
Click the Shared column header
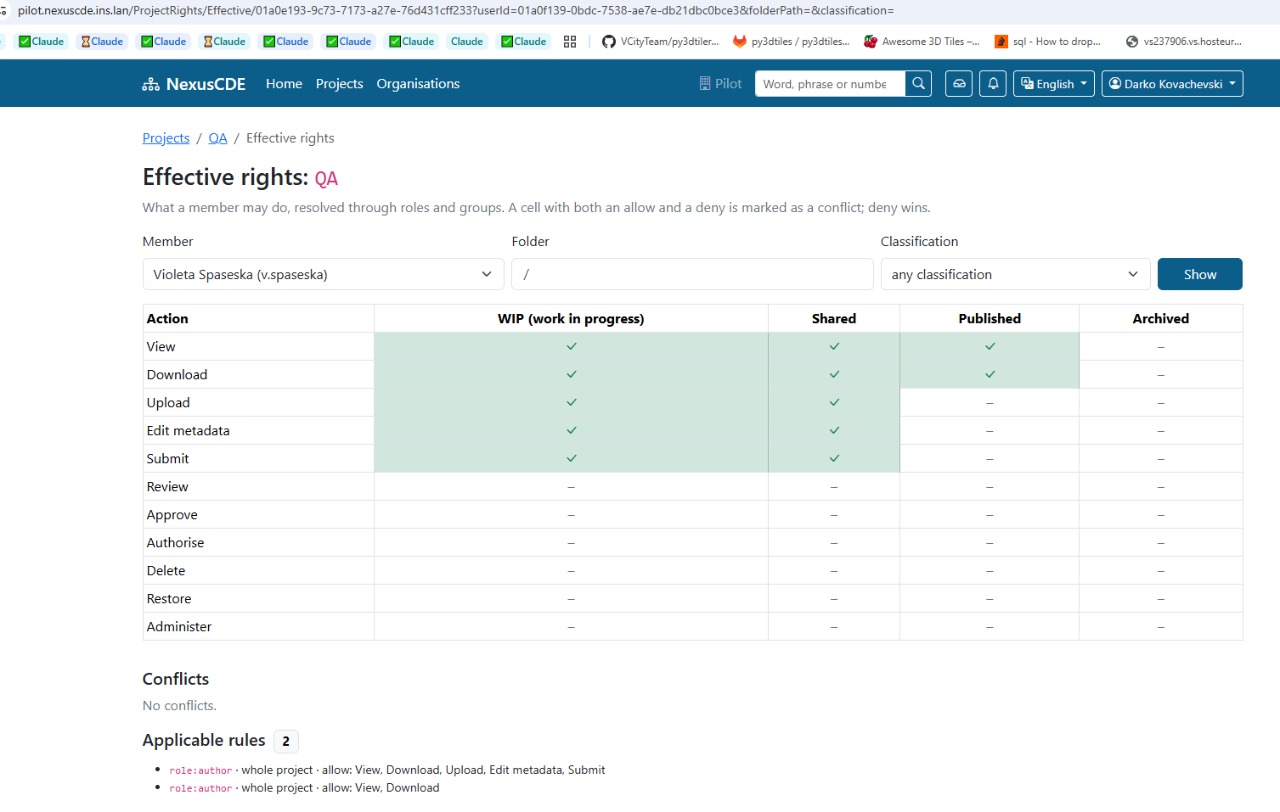click(x=834, y=319)
